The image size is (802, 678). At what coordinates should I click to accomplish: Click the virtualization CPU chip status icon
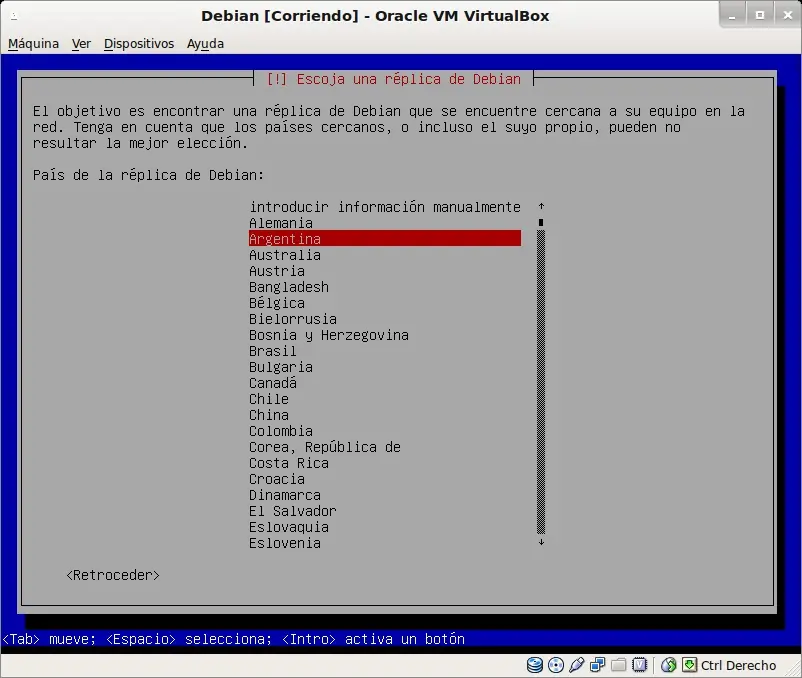639,665
